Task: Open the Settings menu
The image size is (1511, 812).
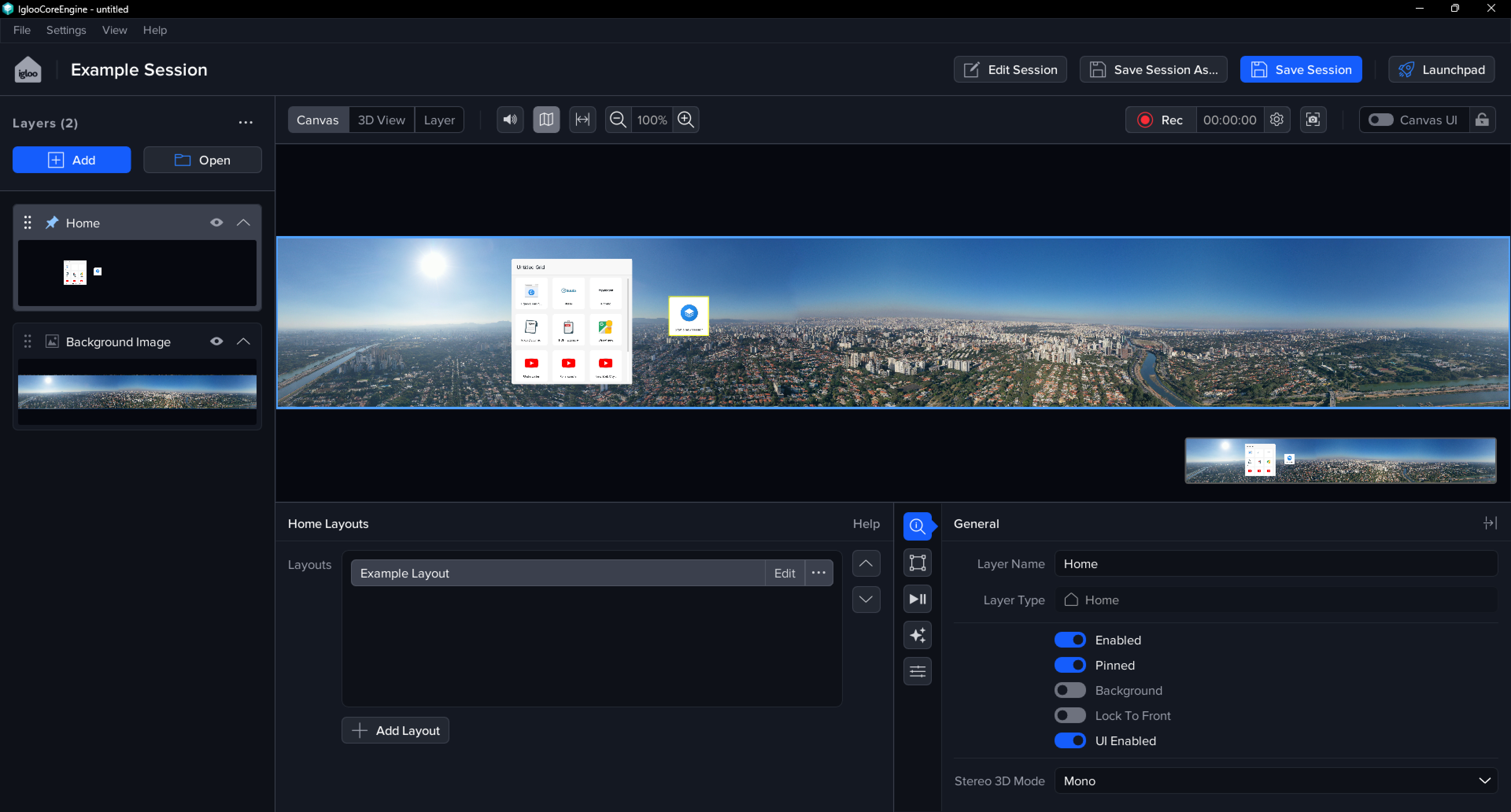Action: [x=66, y=30]
